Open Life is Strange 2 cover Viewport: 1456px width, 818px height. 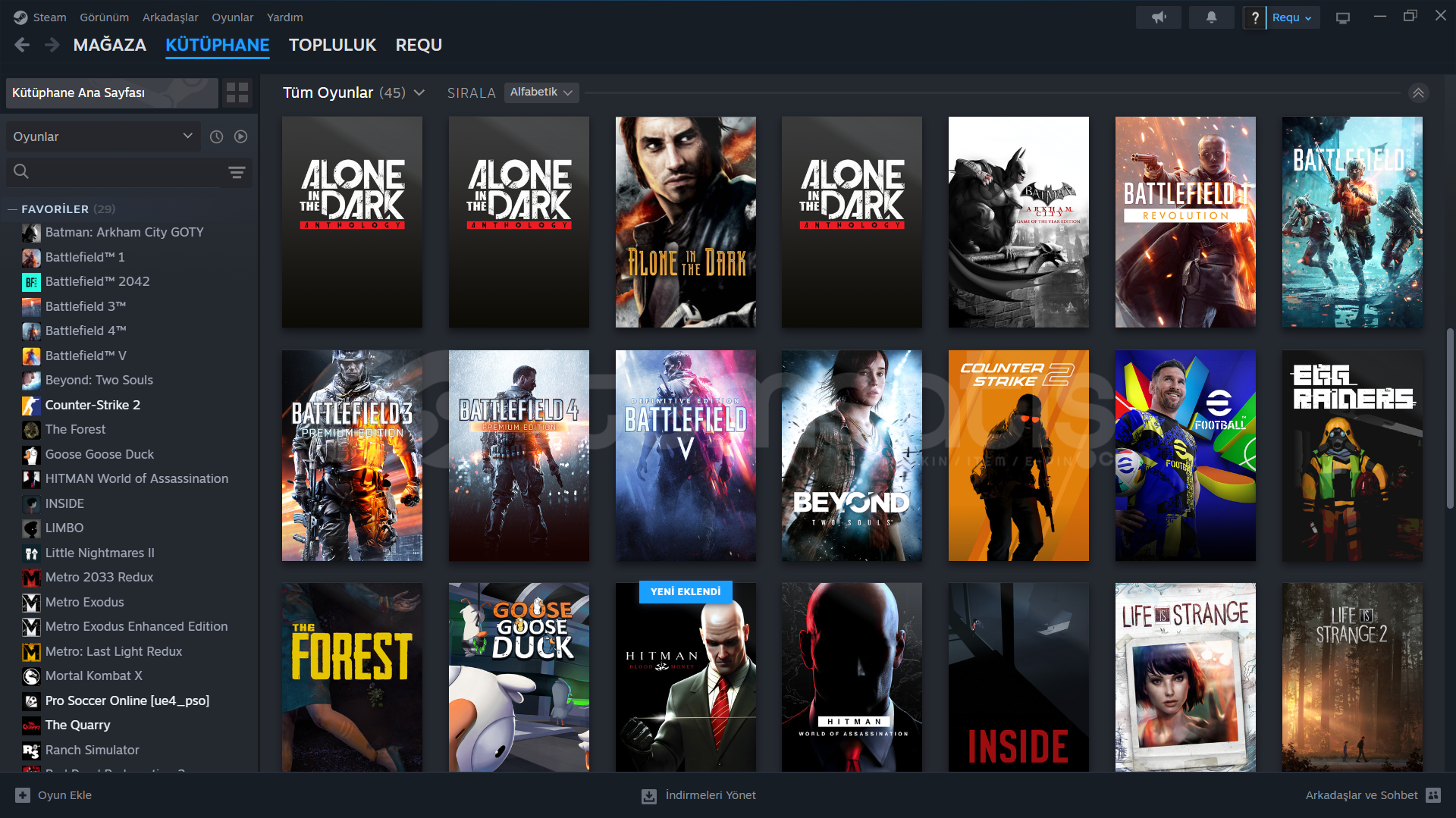pos(1352,678)
